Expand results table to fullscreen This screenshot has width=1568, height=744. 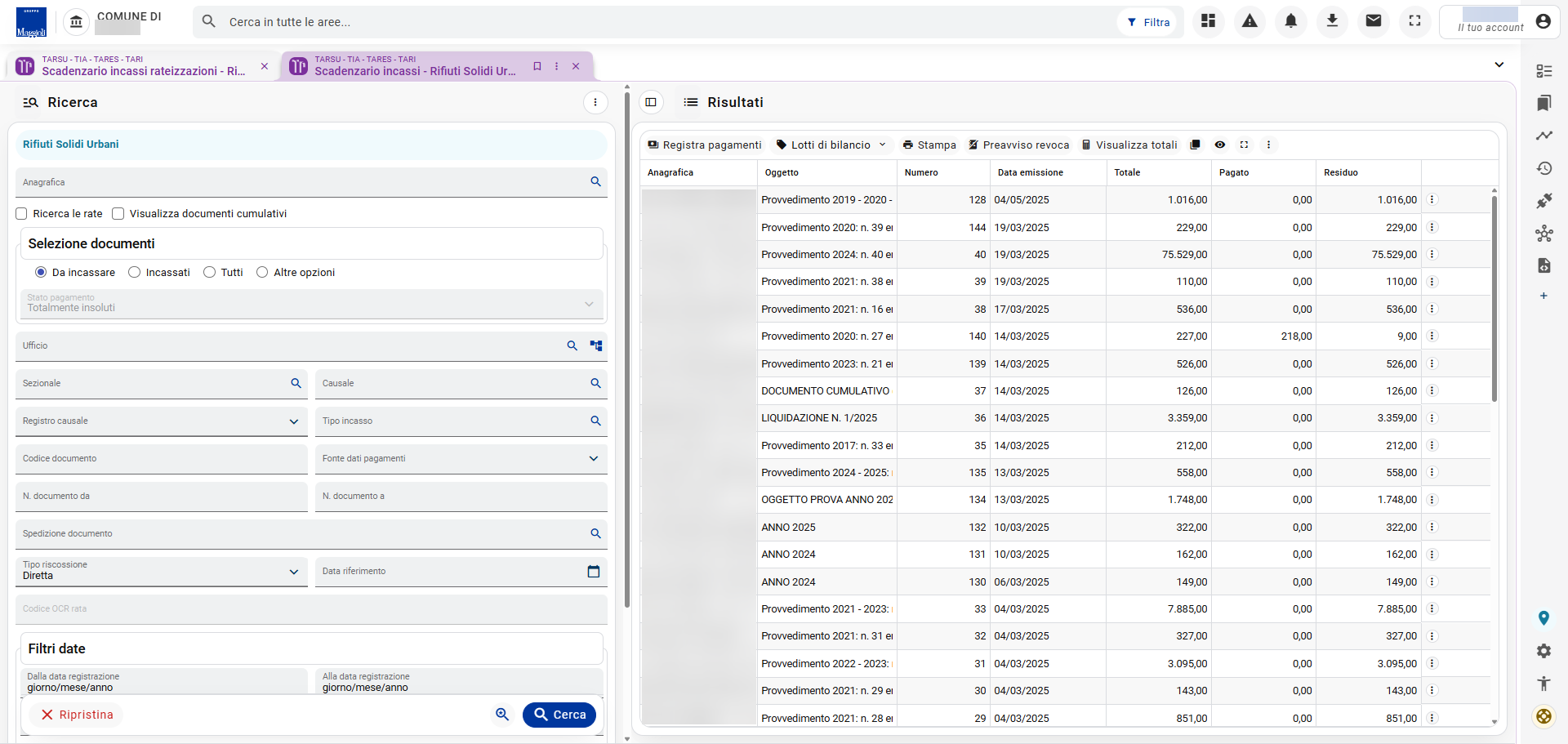tap(1244, 145)
